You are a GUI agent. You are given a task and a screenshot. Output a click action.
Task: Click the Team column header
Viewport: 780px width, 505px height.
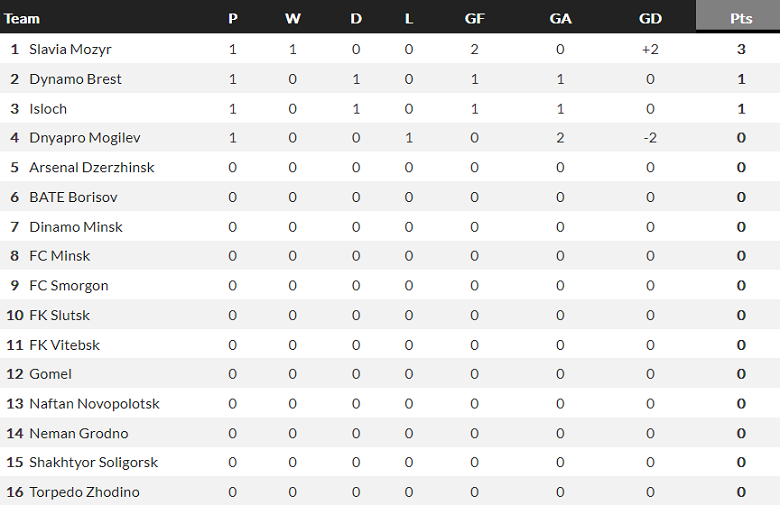point(22,18)
